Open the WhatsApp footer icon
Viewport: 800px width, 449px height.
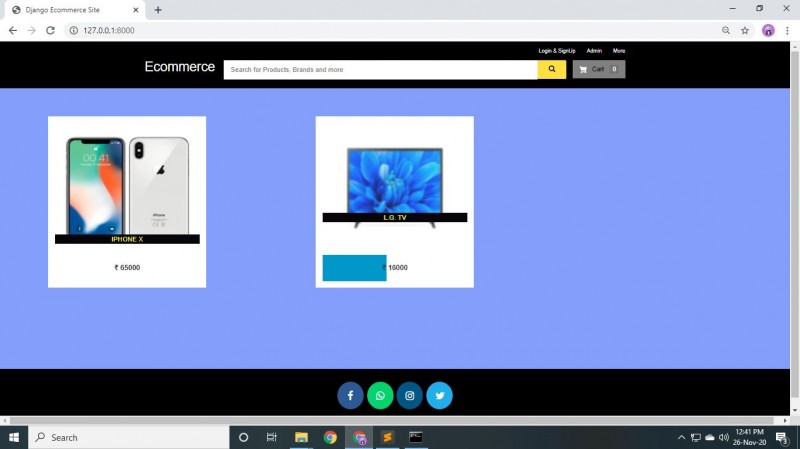click(380, 395)
